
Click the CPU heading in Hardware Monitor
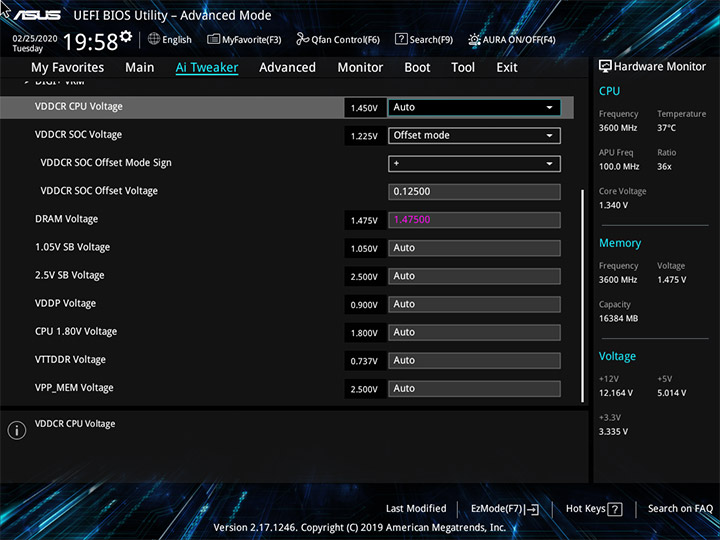609,91
